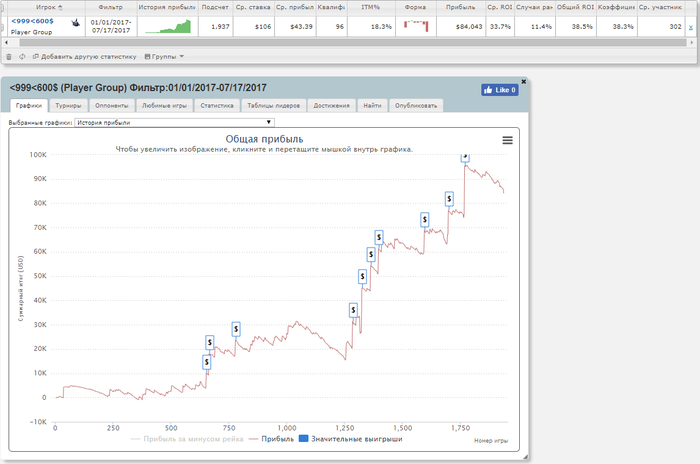
Task: Click the topmost $ win marker near 100K
Action: (465, 156)
